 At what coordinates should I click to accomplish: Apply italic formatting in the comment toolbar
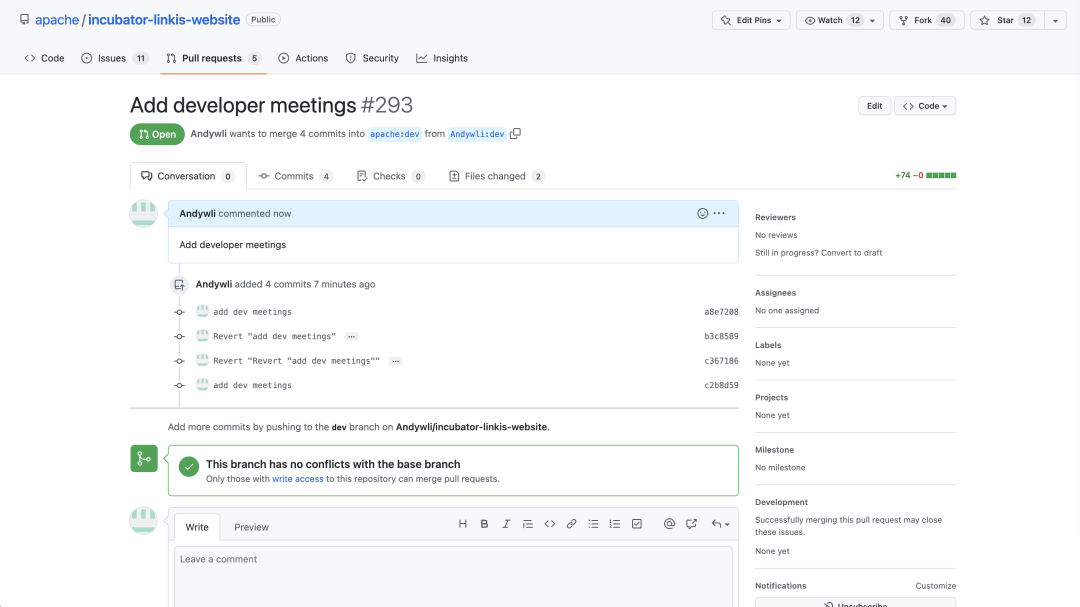[x=506, y=524]
